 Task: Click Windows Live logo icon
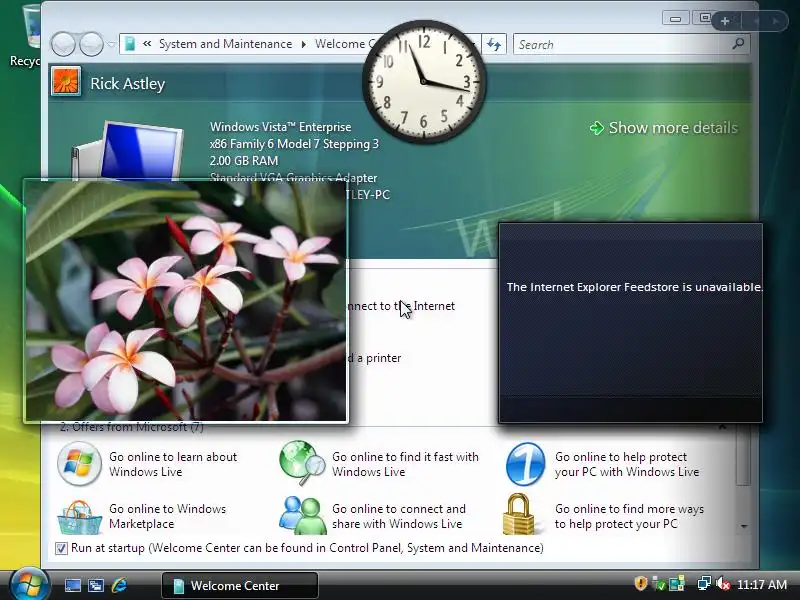coord(79,463)
